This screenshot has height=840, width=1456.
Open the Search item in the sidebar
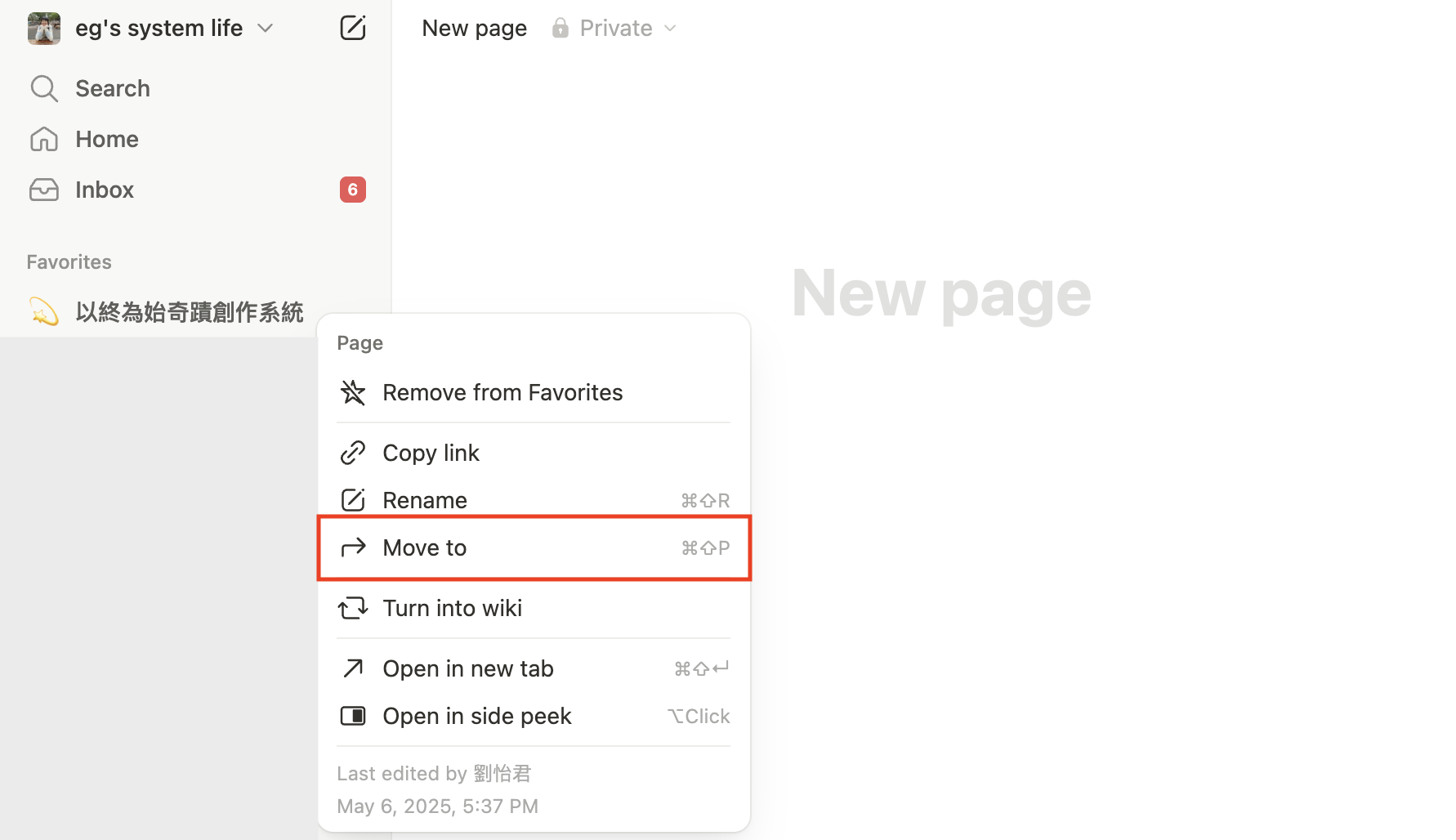113,88
